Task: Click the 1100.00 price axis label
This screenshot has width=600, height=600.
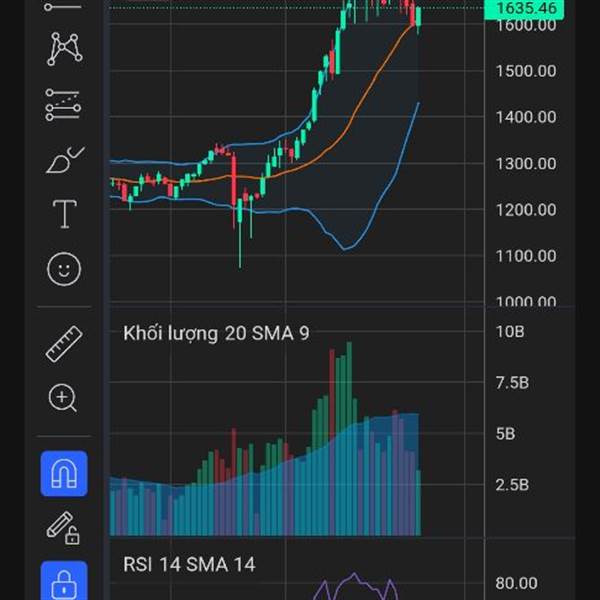Action: pyautogui.click(x=526, y=256)
